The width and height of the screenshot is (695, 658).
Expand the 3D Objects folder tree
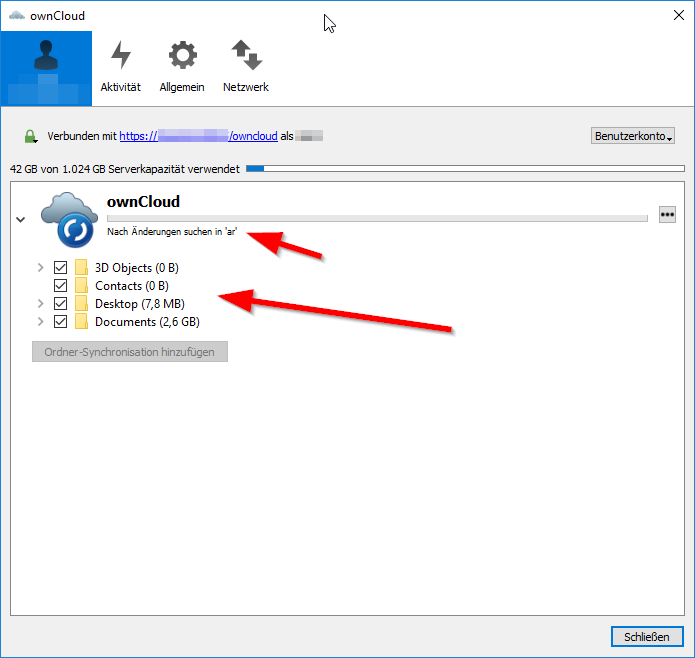click(40, 268)
